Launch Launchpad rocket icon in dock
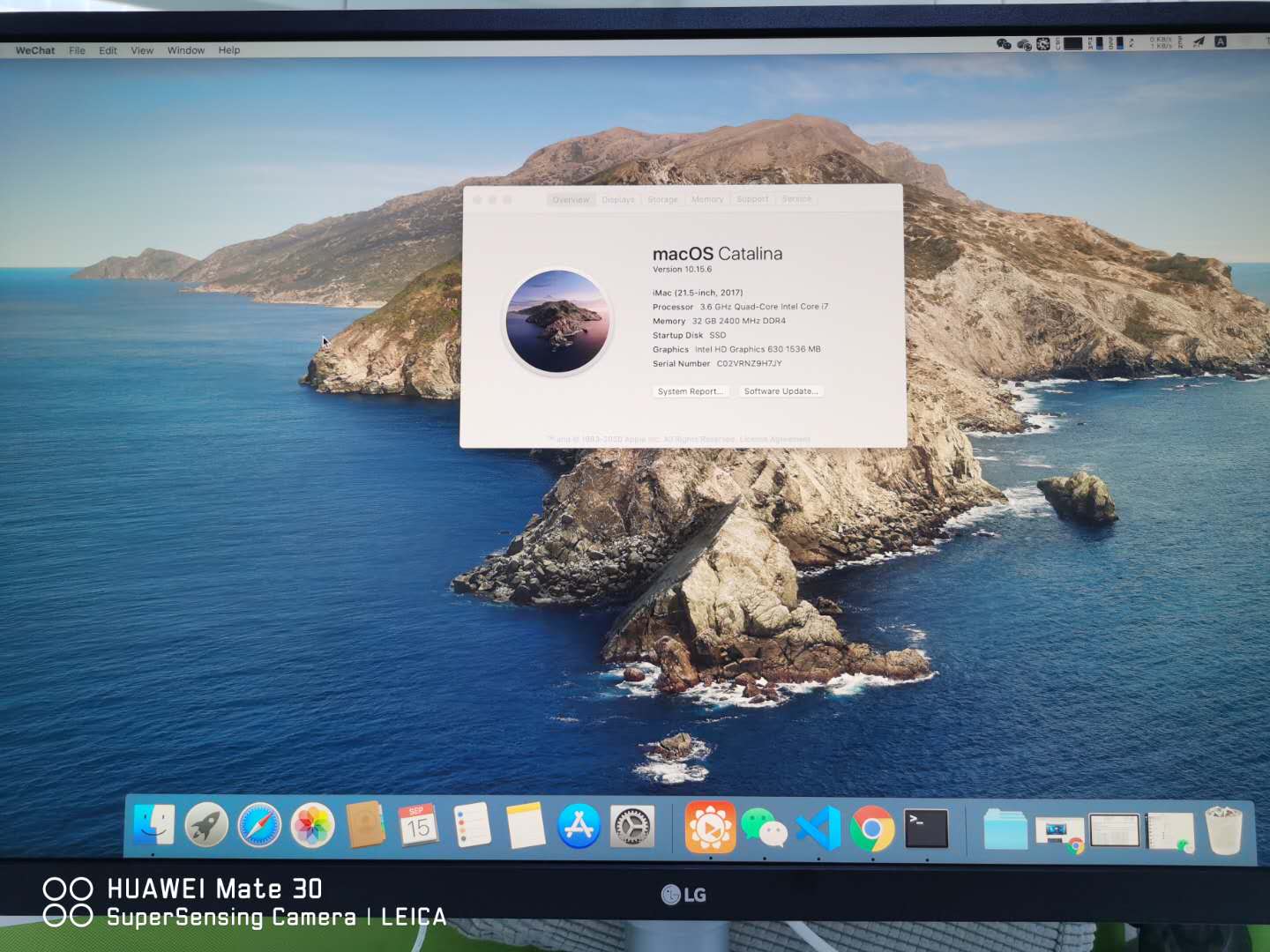Viewport: 1270px width, 952px height. coord(206,826)
